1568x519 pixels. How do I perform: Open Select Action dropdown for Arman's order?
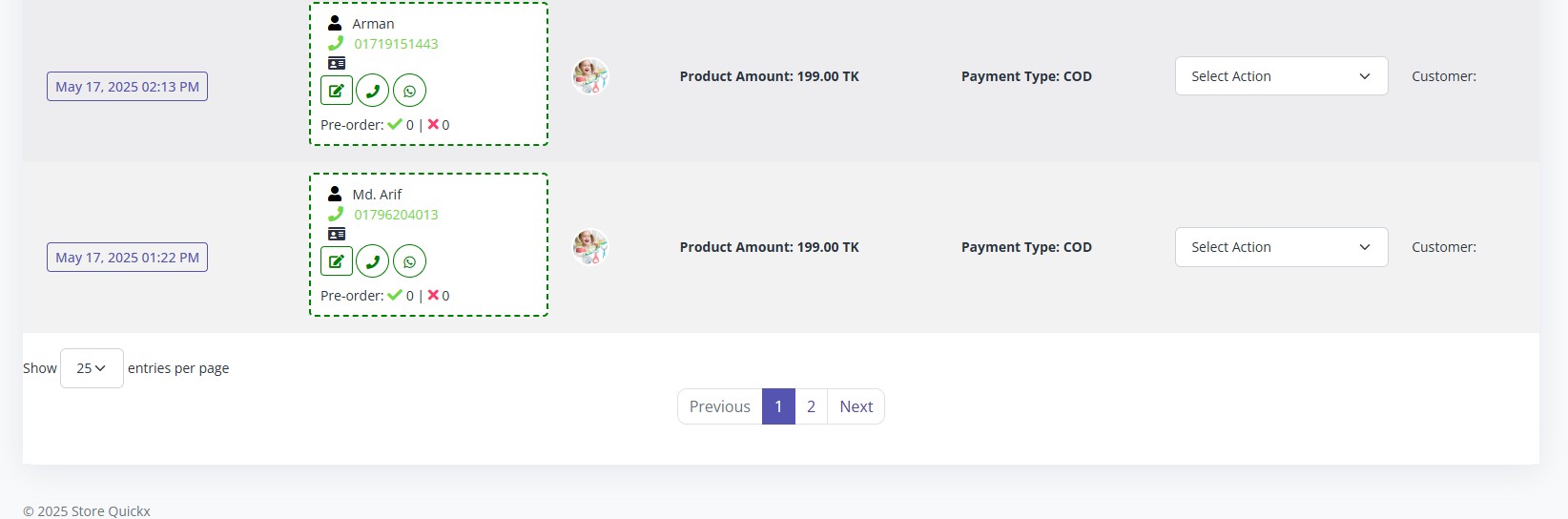(x=1281, y=76)
